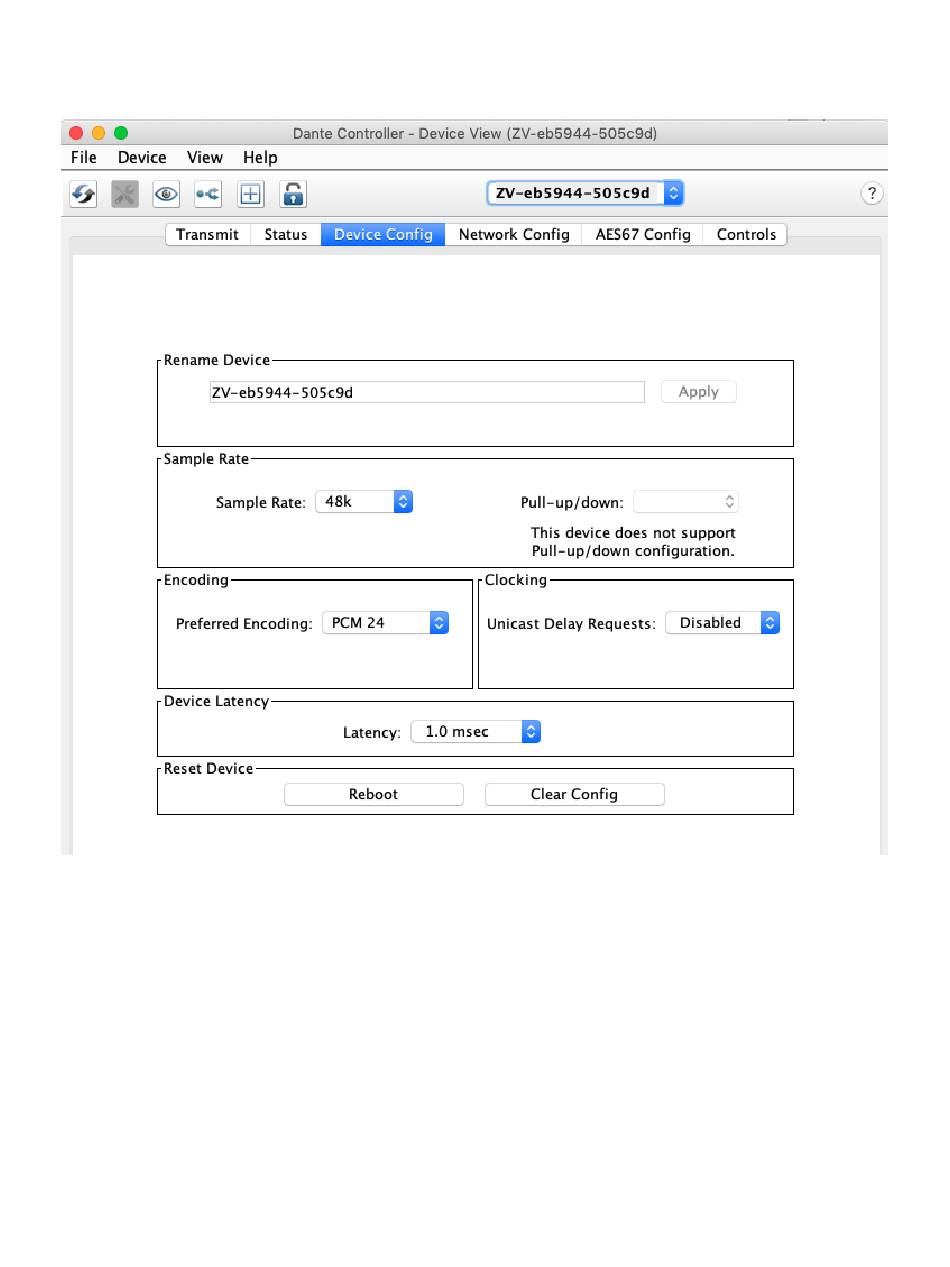This screenshot has width=950, height=1267.
Task: Click the 'This device does not support' notice
Action: point(633,533)
